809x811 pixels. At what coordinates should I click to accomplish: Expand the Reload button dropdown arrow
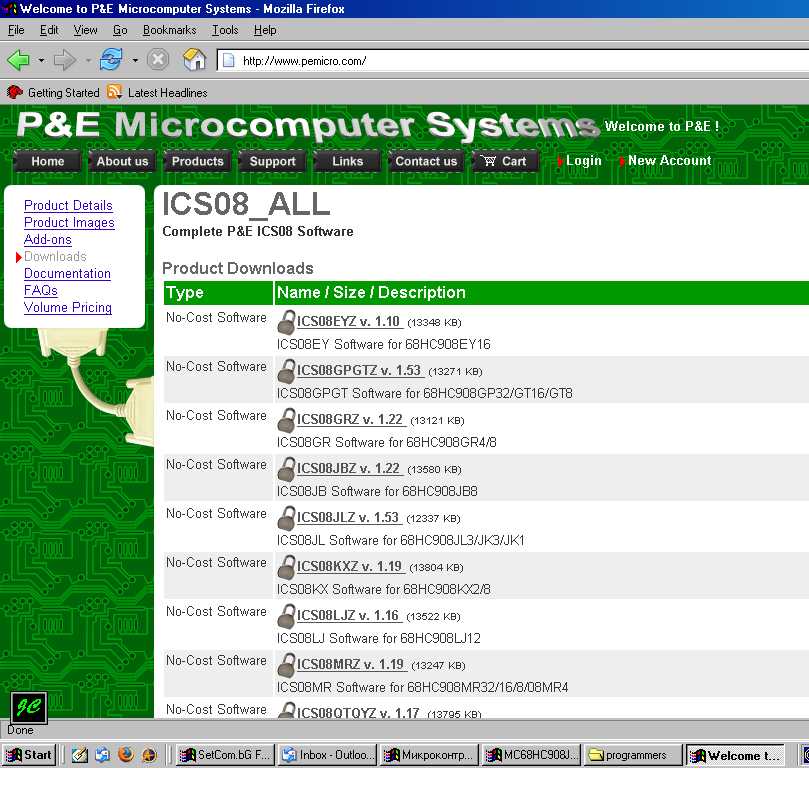pos(135,61)
